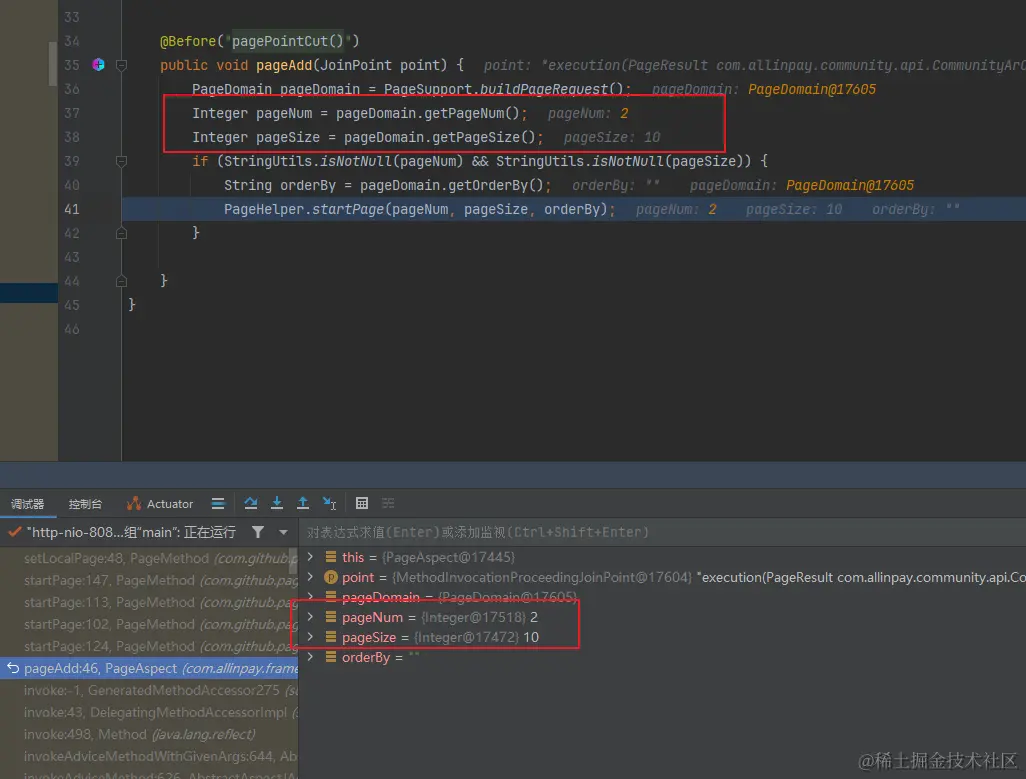This screenshot has height=779, width=1026.
Task: Switch to the 控制台 console tab
Action: pos(85,504)
